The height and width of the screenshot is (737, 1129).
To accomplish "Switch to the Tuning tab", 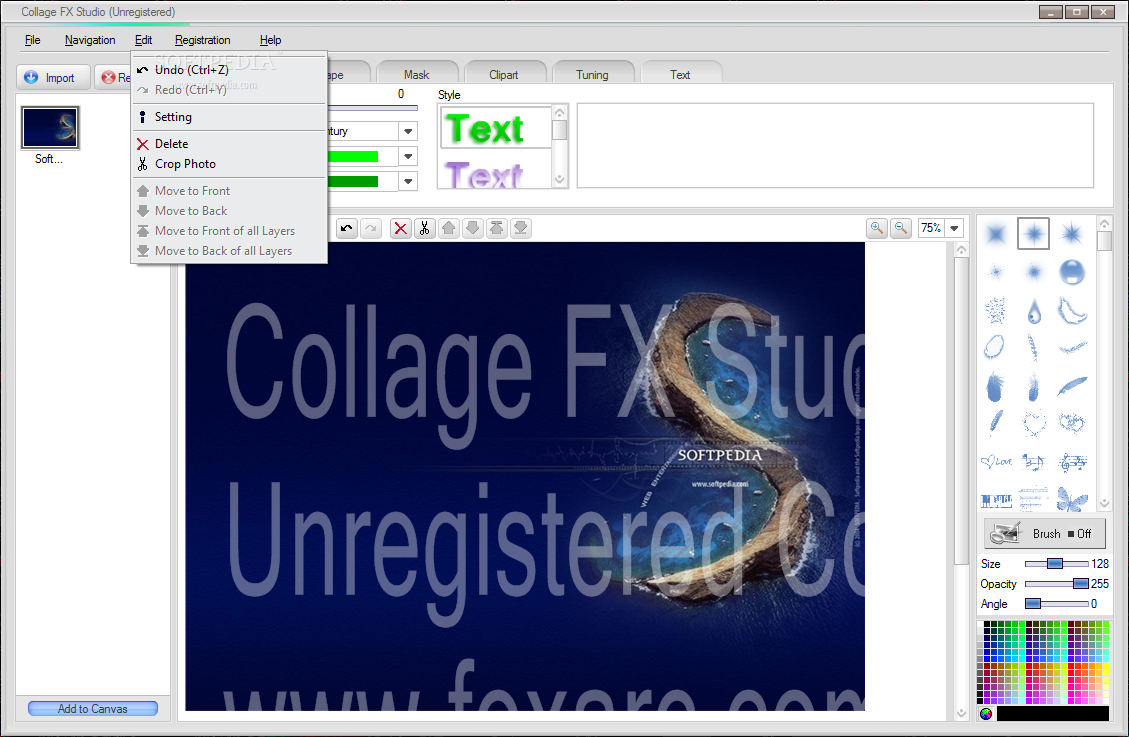I will [x=592, y=74].
